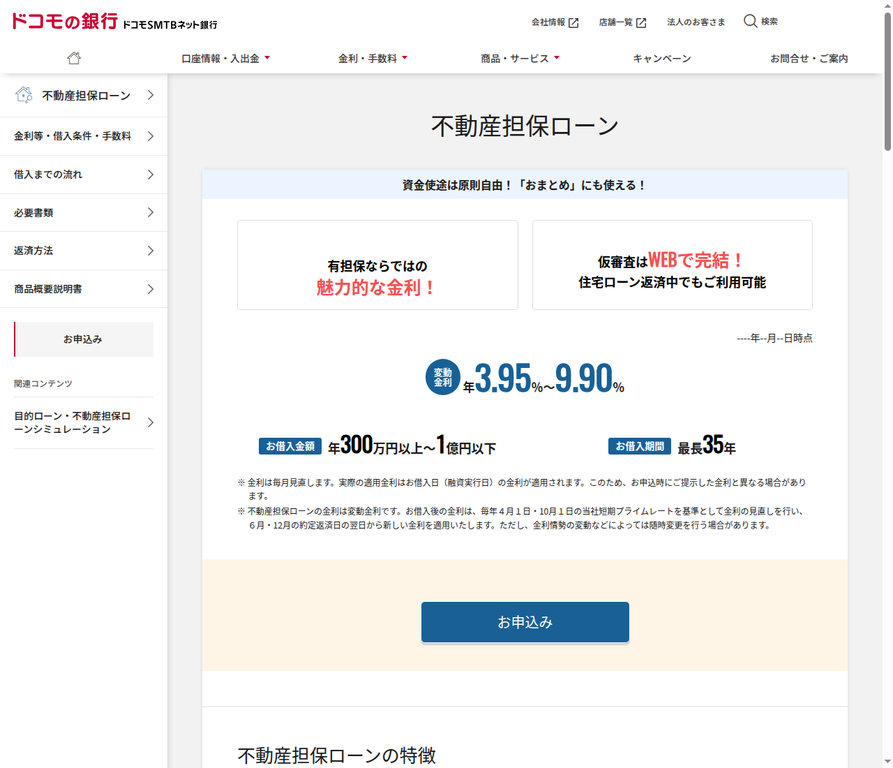The image size is (893, 768).
Task: Open 金利等・借入条件・手数料 sidebar item
Action: 84,136
